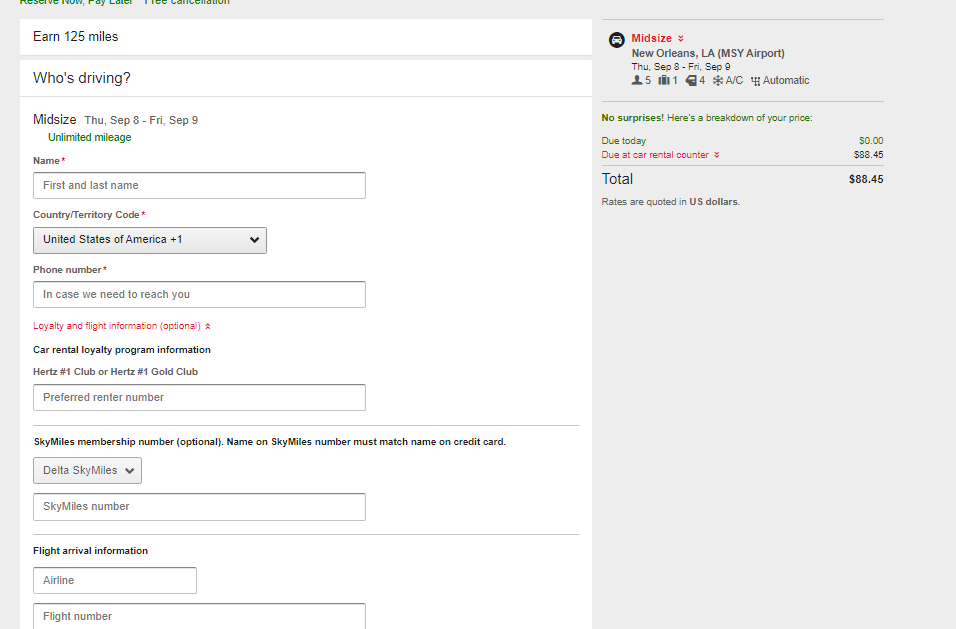Click New Orleans, LA (MSY Airport) text
This screenshot has width=956, height=629.
[708, 54]
